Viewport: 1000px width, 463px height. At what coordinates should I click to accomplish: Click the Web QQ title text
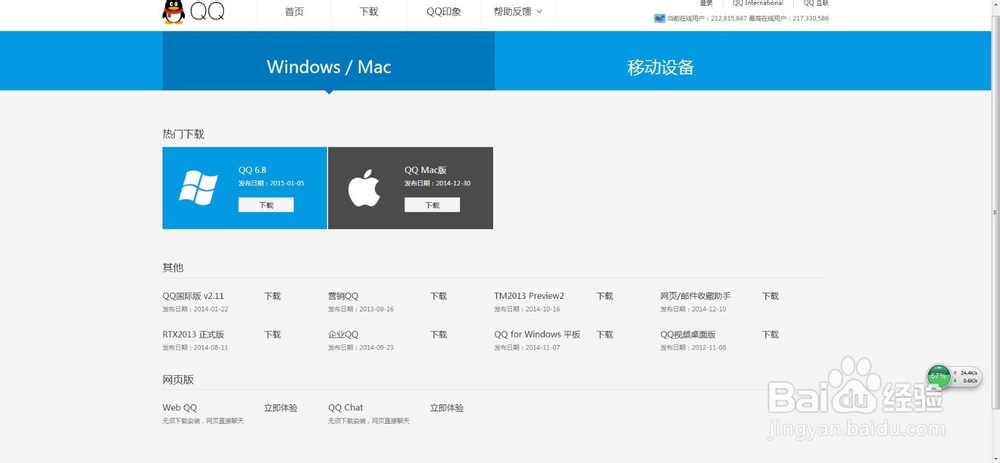pos(180,408)
